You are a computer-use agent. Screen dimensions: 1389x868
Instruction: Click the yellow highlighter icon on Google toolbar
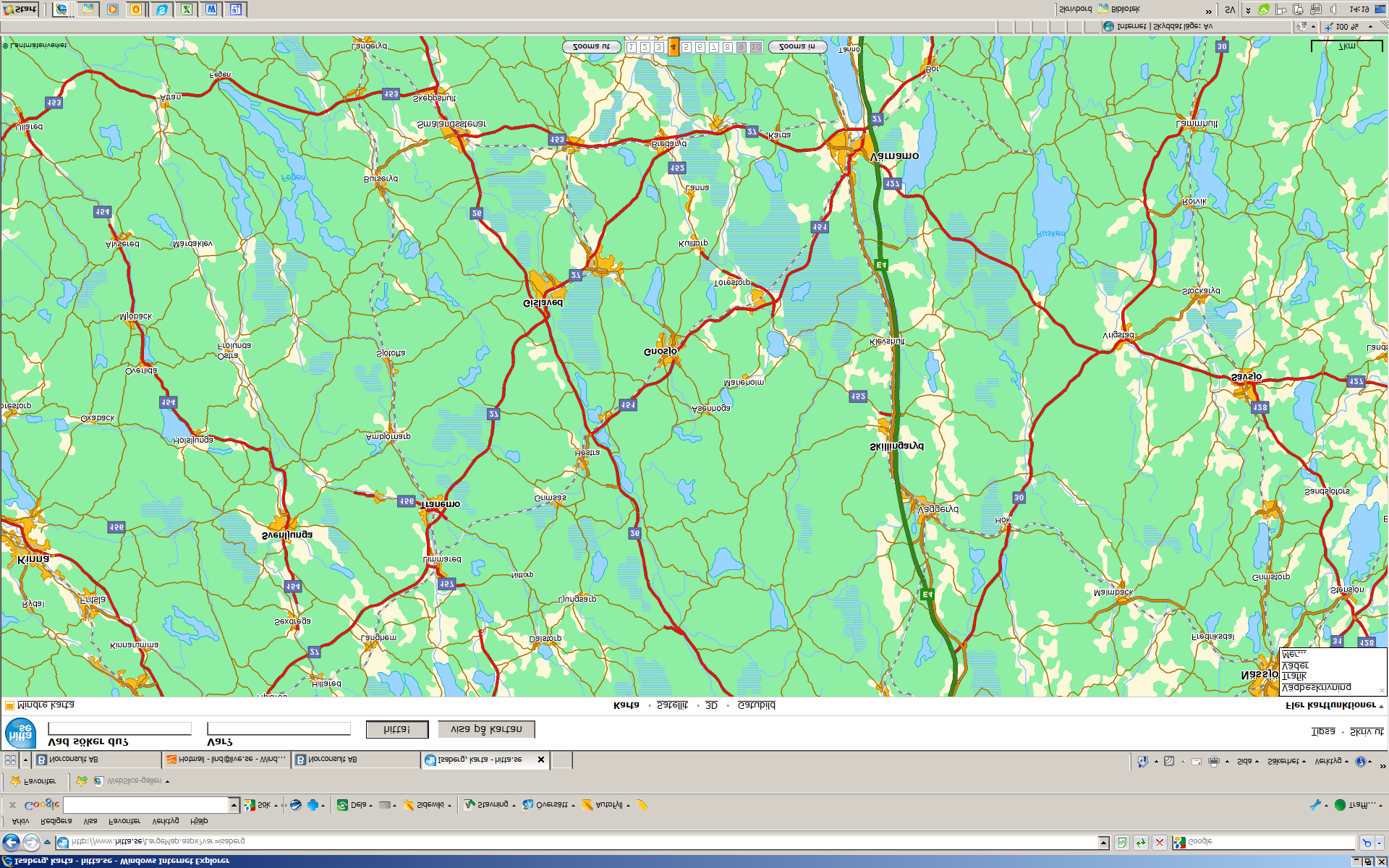(642, 804)
